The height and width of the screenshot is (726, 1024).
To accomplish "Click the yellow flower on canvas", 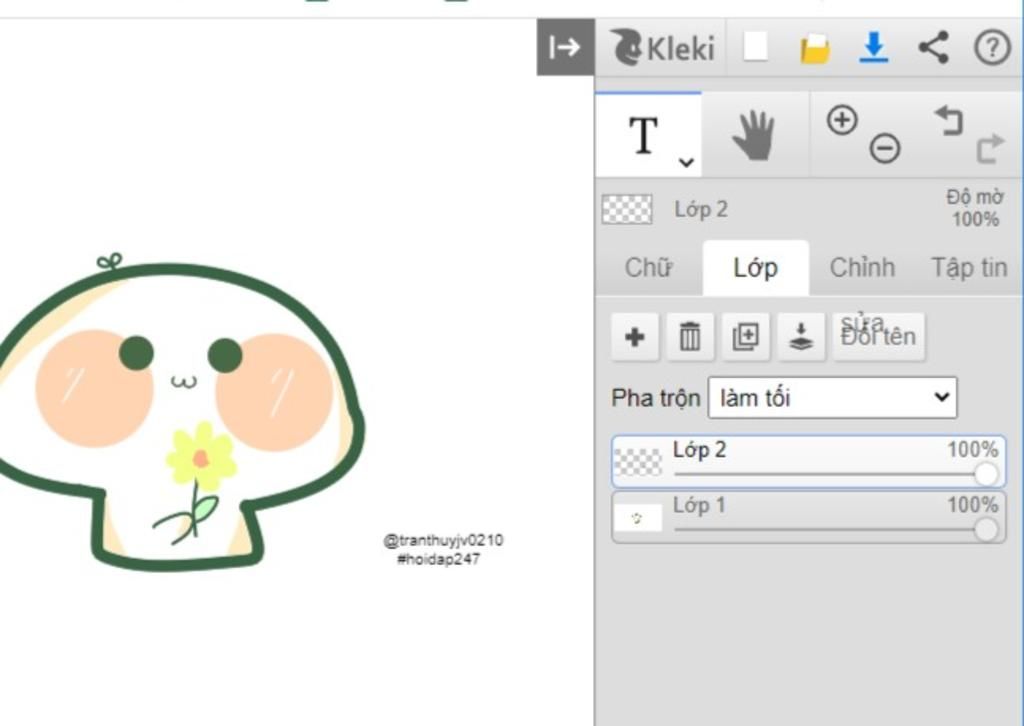I will [201, 457].
